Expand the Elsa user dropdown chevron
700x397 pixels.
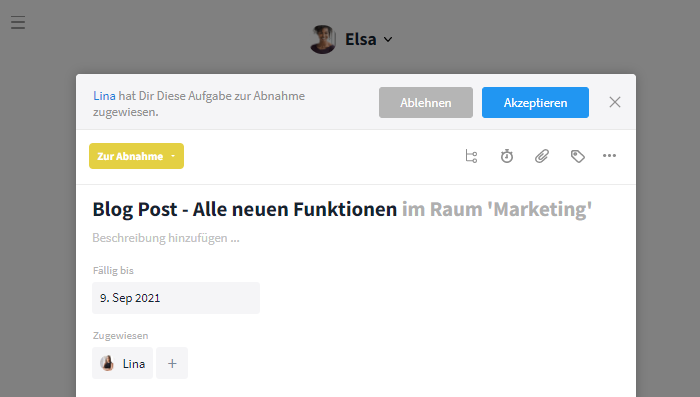click(388, 40)
